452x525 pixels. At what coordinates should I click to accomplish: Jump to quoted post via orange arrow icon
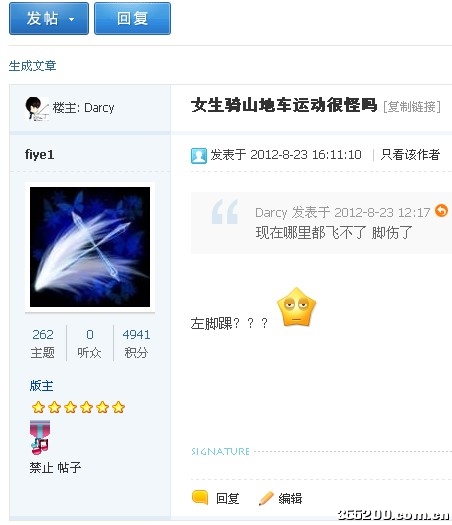click(x=441, y=211)
